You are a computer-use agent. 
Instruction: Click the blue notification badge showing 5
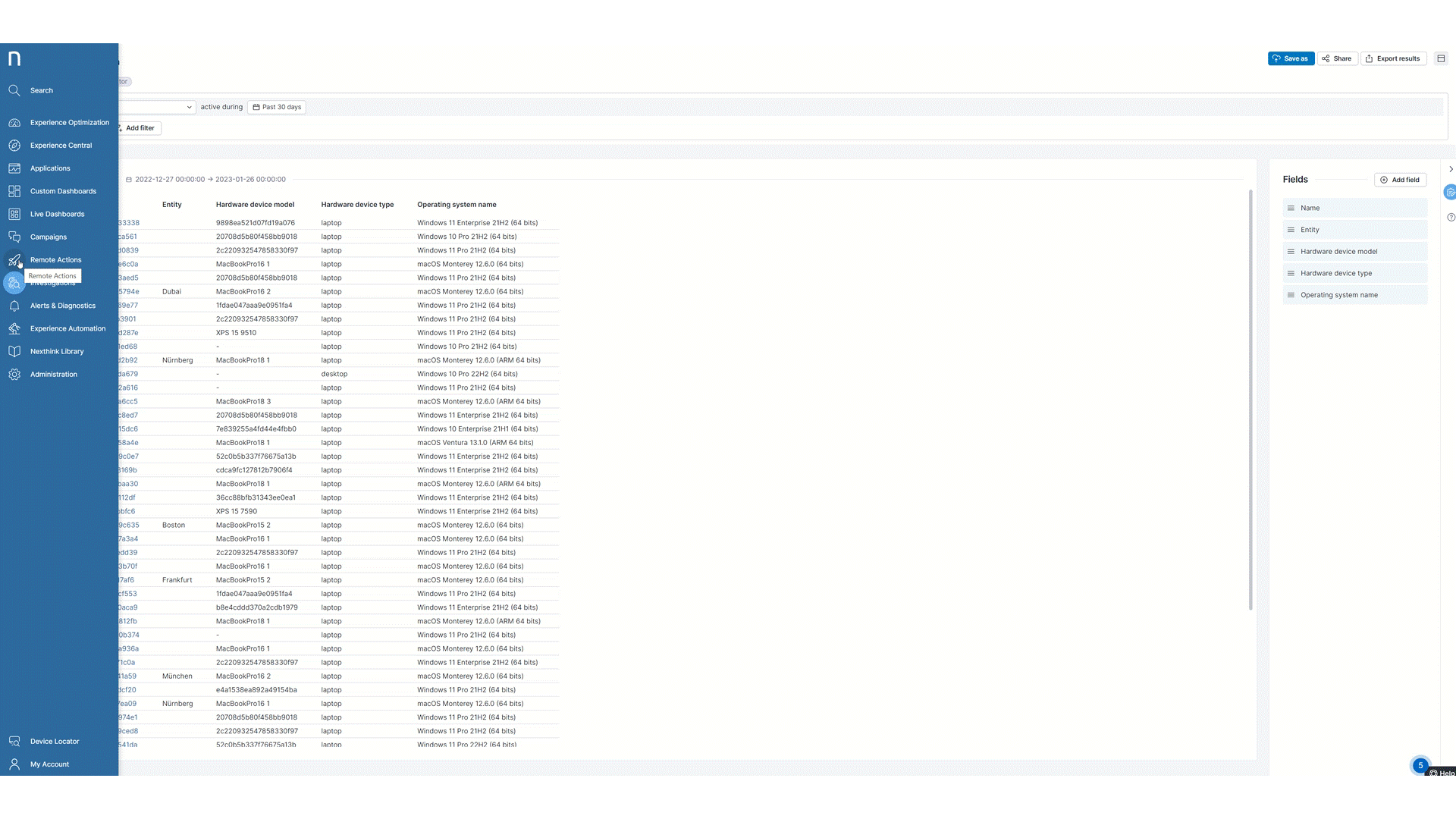[x=1420, y=766]
